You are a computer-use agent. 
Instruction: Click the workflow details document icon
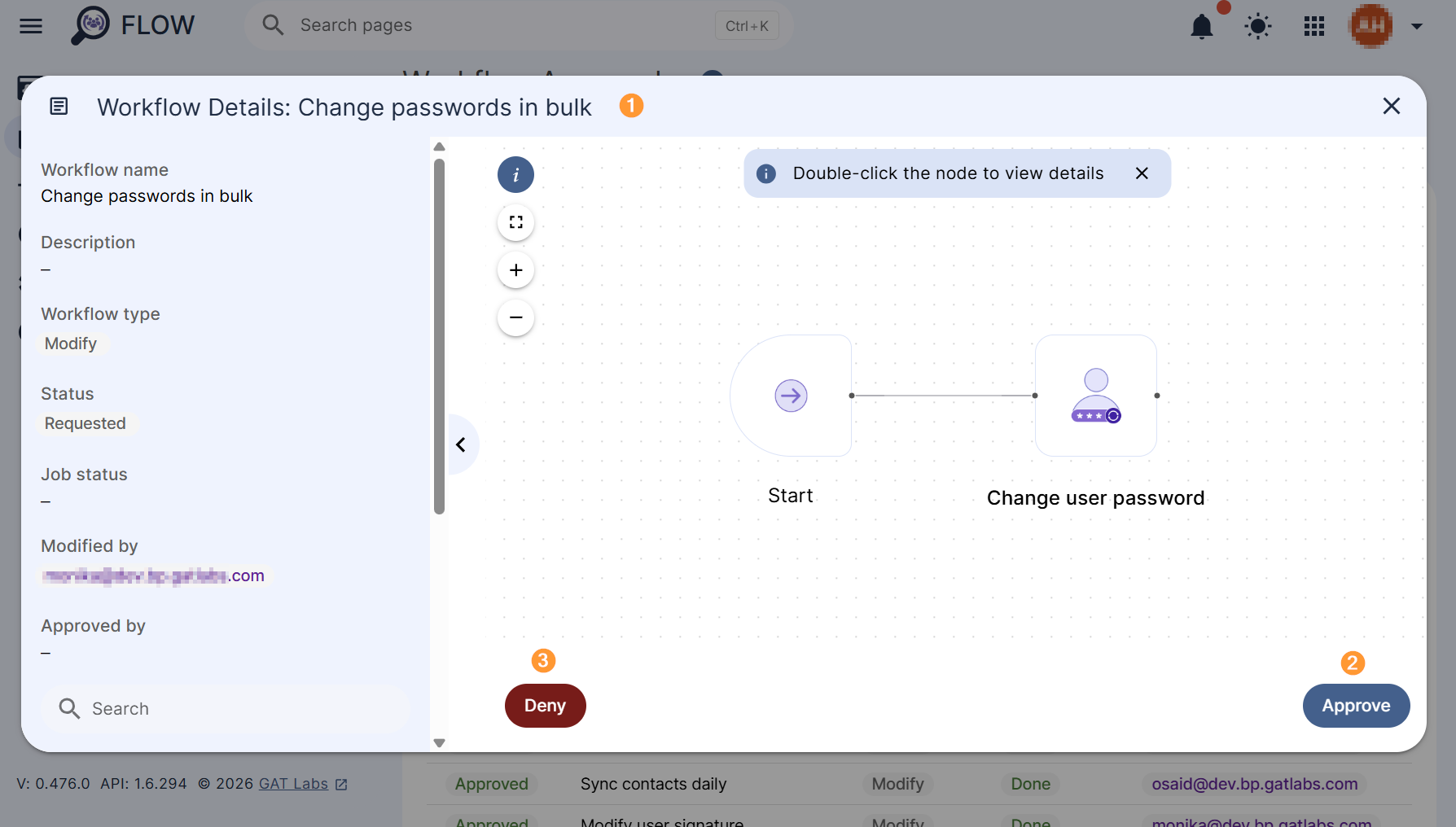tap(59, 106)
